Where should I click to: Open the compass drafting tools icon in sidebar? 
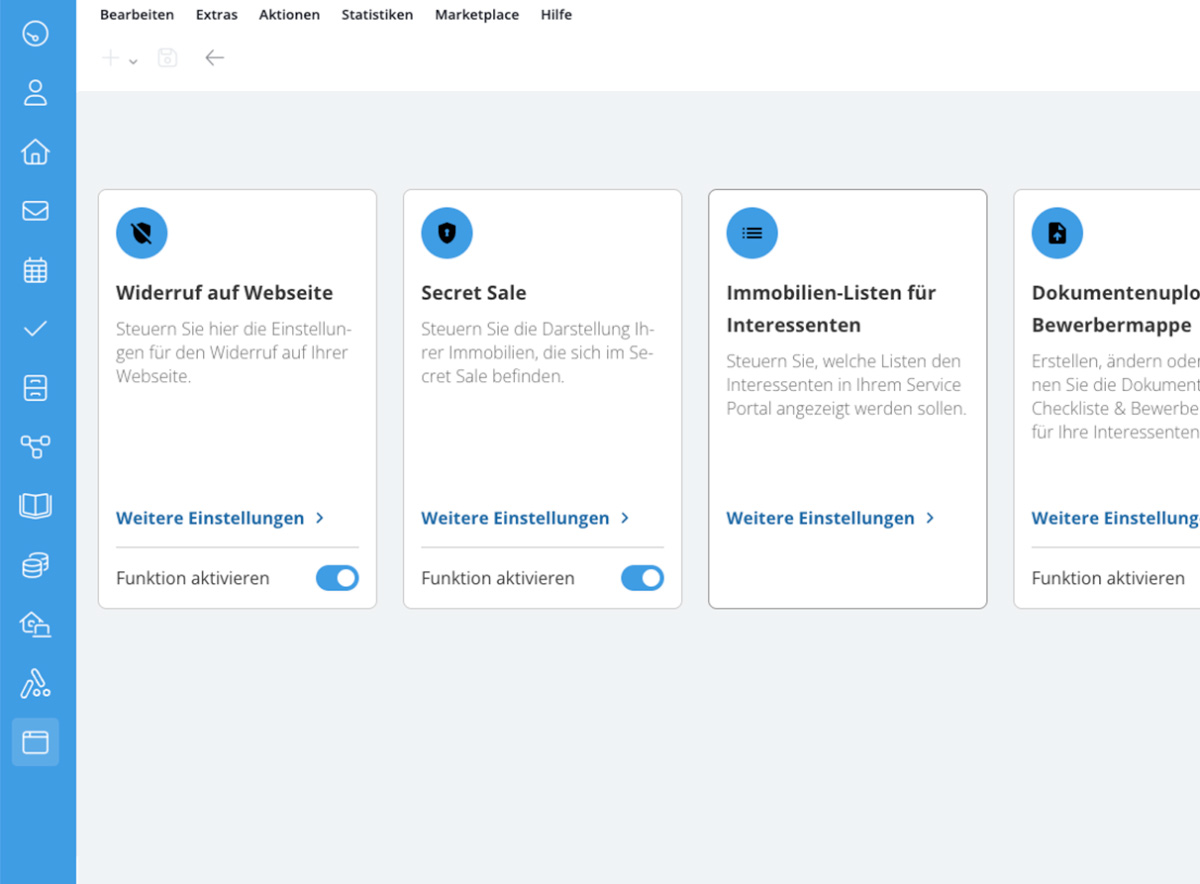click(35, 684)
